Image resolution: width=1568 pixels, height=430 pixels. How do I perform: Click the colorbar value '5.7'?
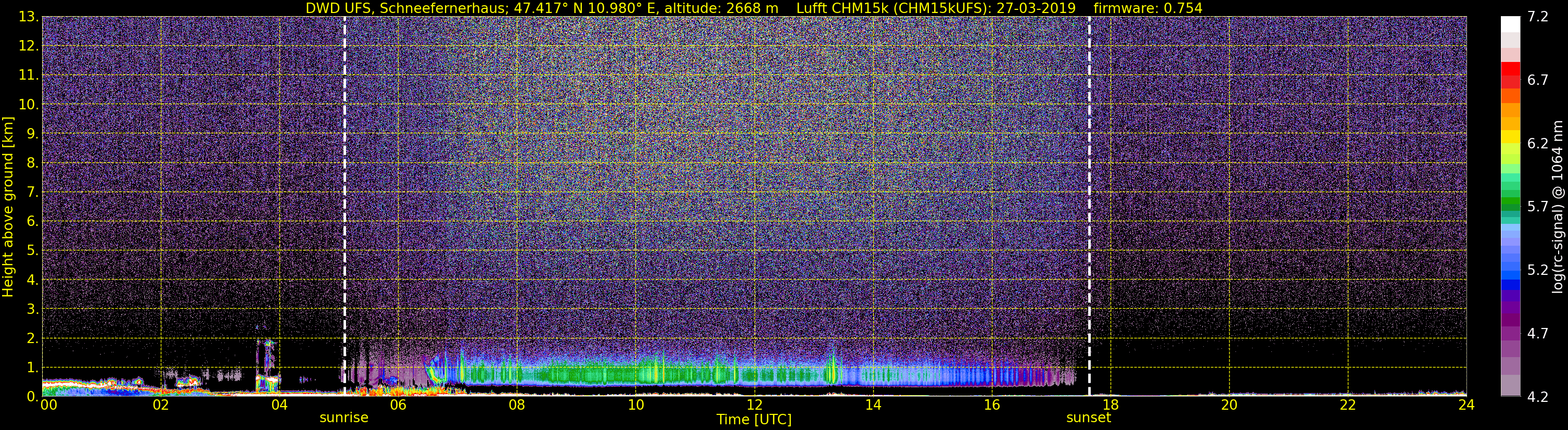(x=1538, y=207)
